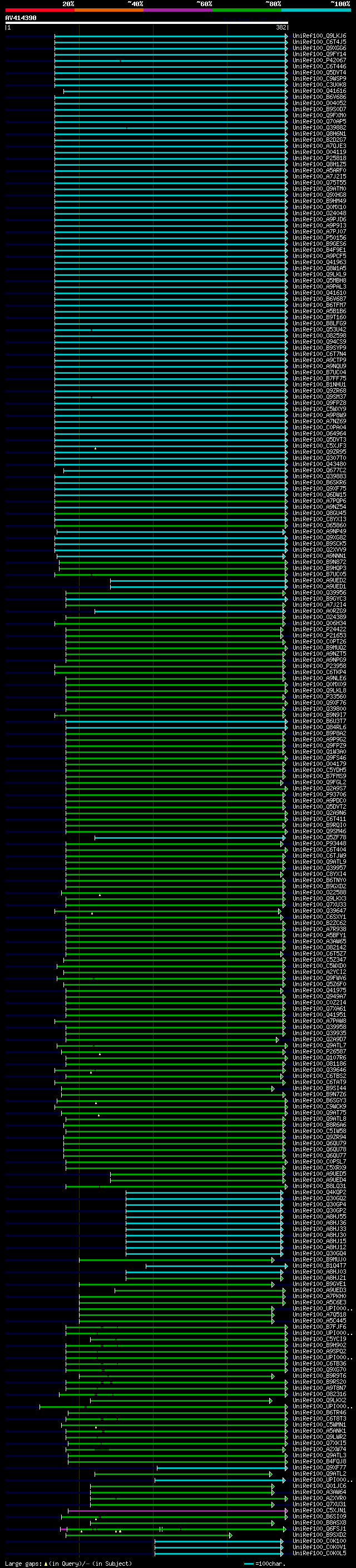Click the green ~80% identity legend segment

point(247,10)
